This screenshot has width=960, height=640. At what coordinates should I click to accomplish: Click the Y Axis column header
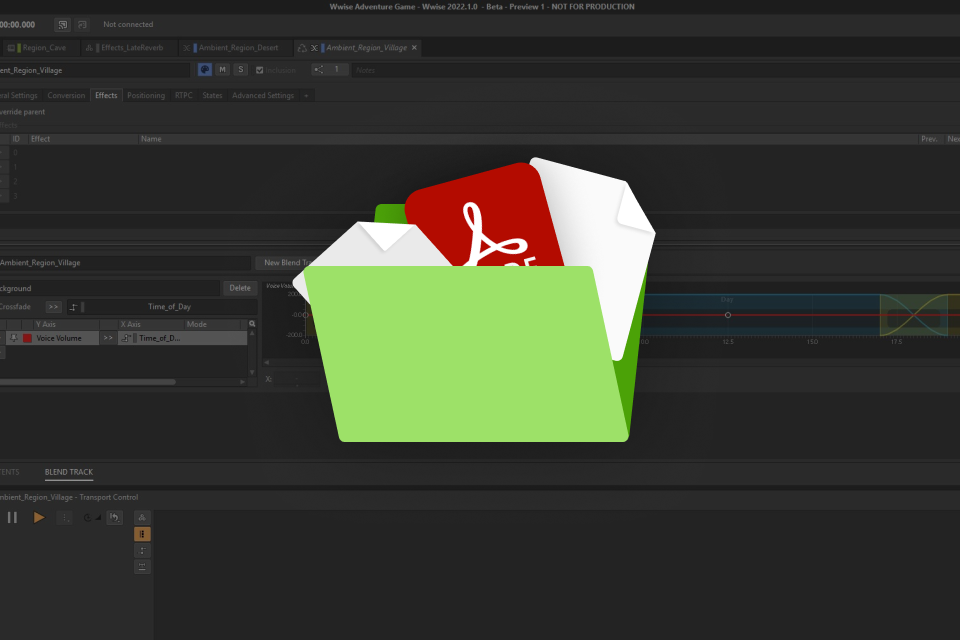(x=64, y=324)
